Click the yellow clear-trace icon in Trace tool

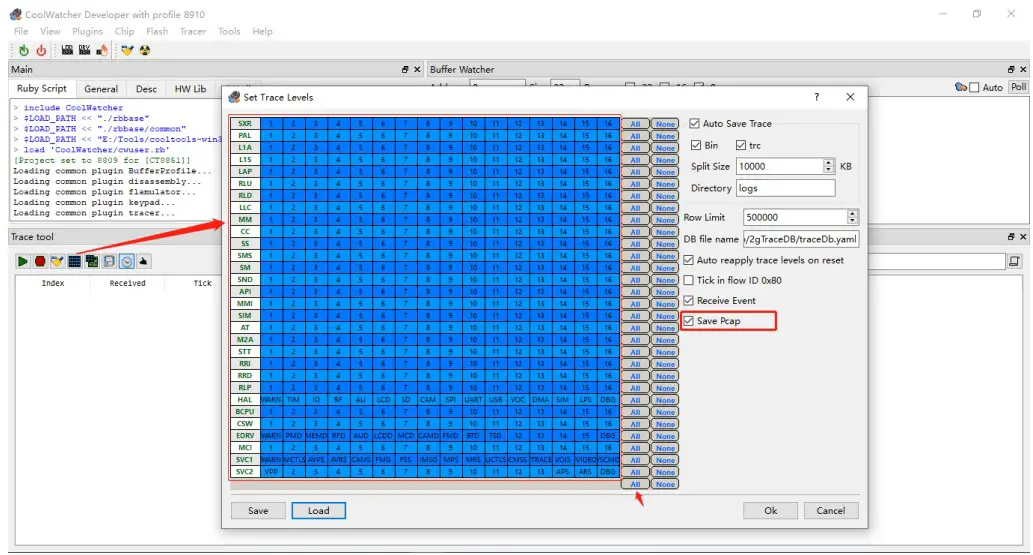click(57, 262)
